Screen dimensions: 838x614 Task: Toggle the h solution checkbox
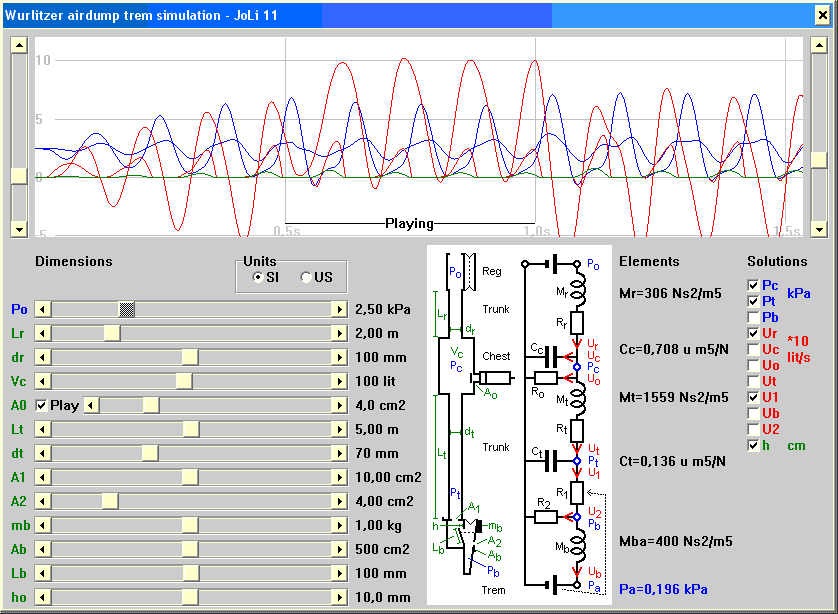coord(753,445)
